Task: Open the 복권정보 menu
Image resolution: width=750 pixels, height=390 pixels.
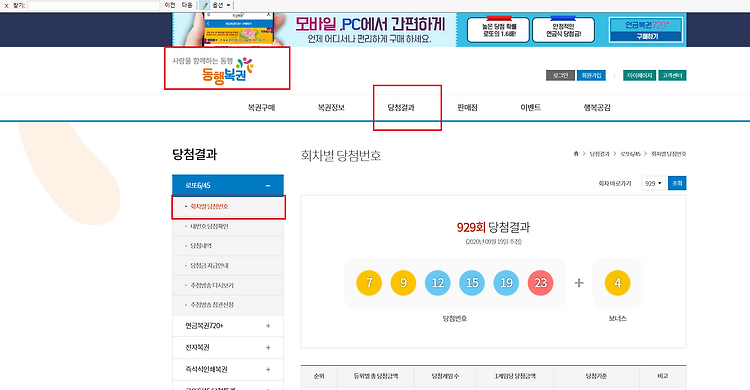Action: [331, 108]
